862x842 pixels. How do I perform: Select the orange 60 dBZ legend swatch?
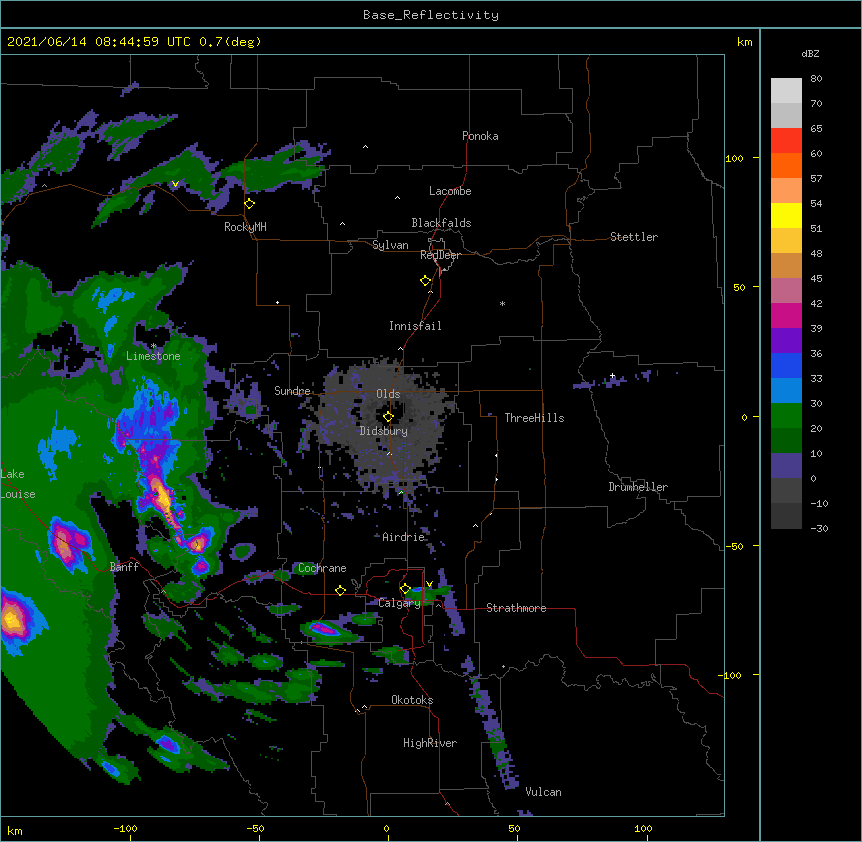point(786,166)
